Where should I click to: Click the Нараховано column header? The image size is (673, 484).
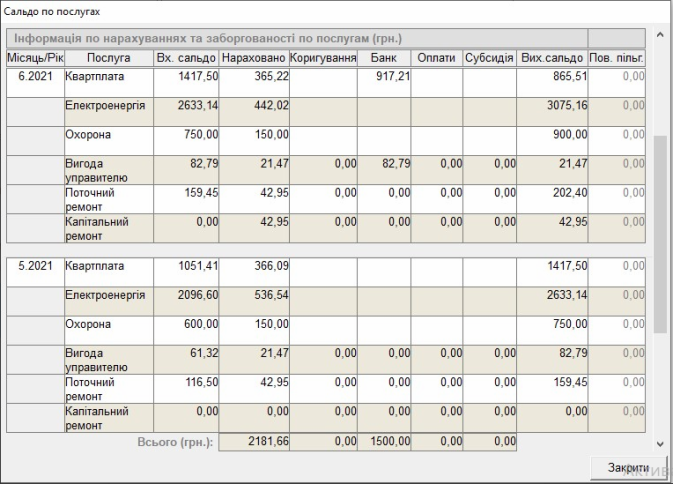(254, 58)
